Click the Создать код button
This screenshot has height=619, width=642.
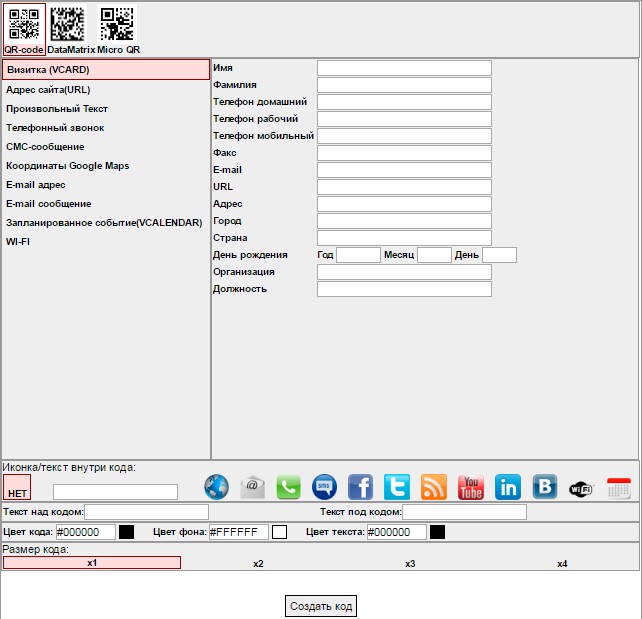[x=321, y=606]
